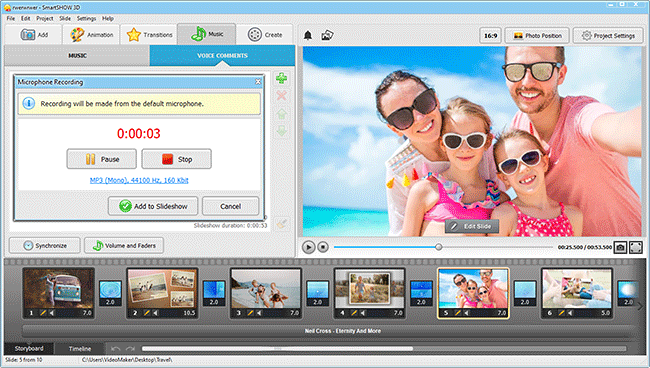Open the Edit menu
This screenshot has width=650, height=368.
(x=26, y=18)
